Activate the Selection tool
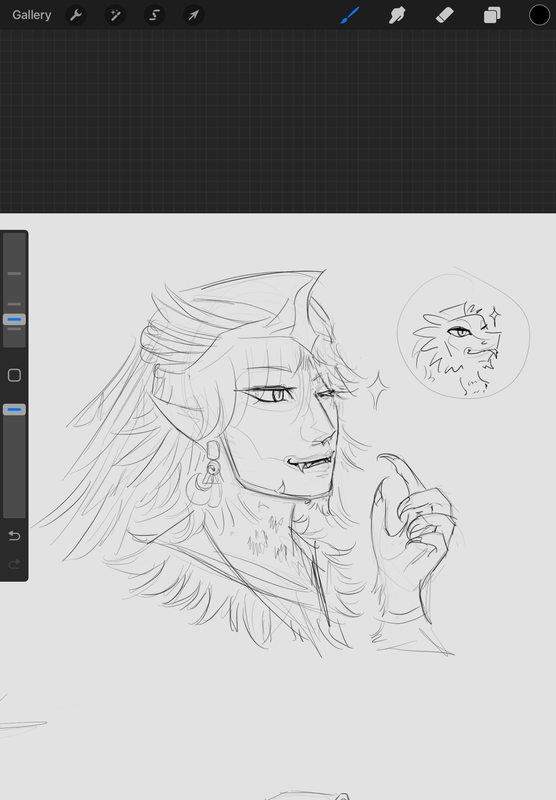 (155, 15)
